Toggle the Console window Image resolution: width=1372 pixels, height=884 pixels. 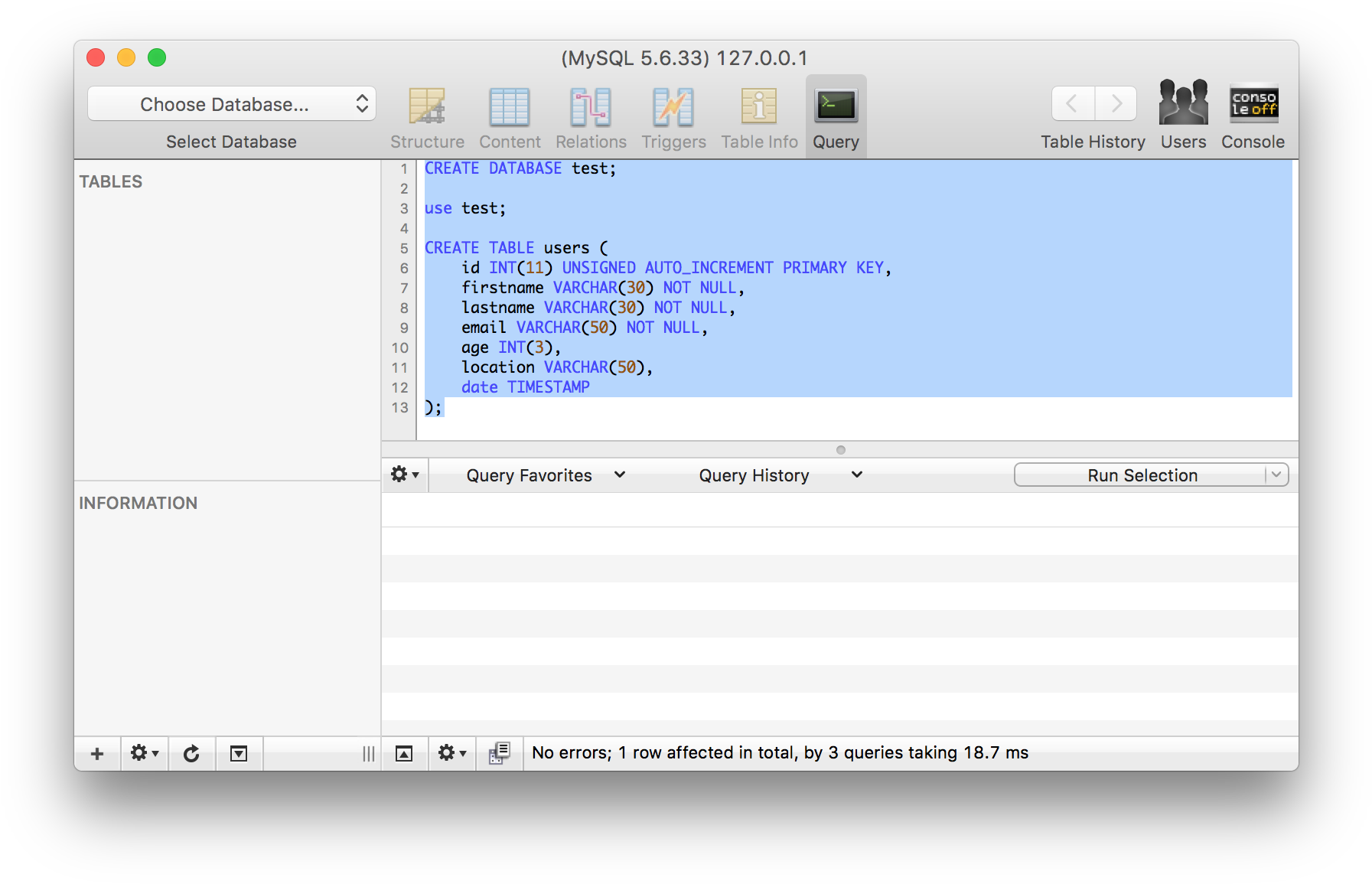pos(1253,115)
